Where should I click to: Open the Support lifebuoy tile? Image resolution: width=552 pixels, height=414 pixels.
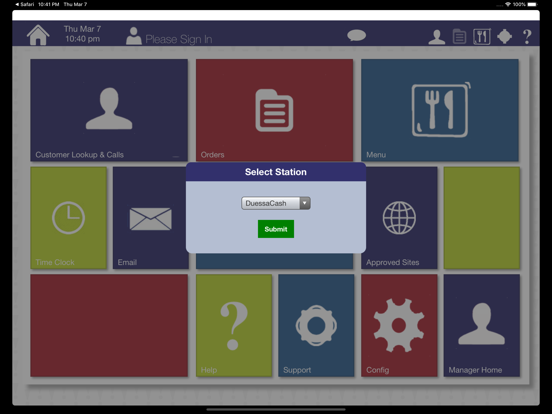[316, 326]
